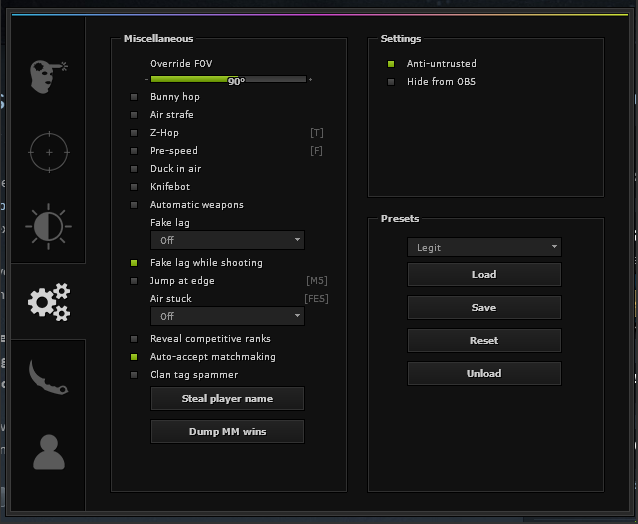Toggle the Automatic weapons checkbox
Image resolution: width=638 pixels, height=524 pixels.
pos(134,205)
